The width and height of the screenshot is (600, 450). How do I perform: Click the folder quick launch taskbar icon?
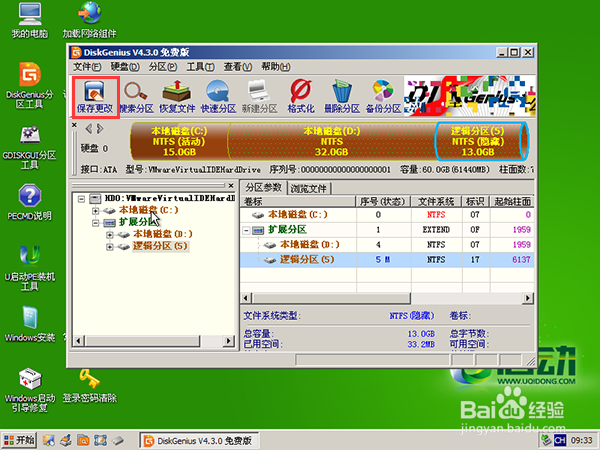tap(83, 440)
